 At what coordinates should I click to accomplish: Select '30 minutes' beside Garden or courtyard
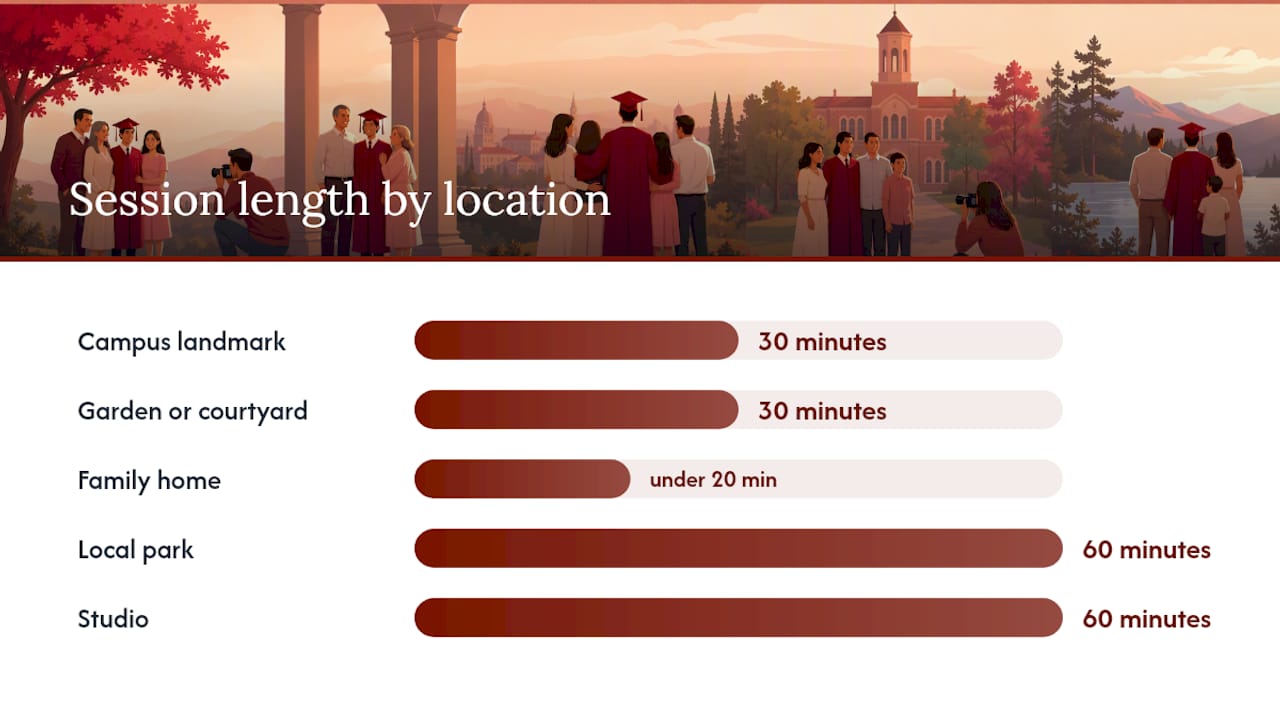coord(822,411)
